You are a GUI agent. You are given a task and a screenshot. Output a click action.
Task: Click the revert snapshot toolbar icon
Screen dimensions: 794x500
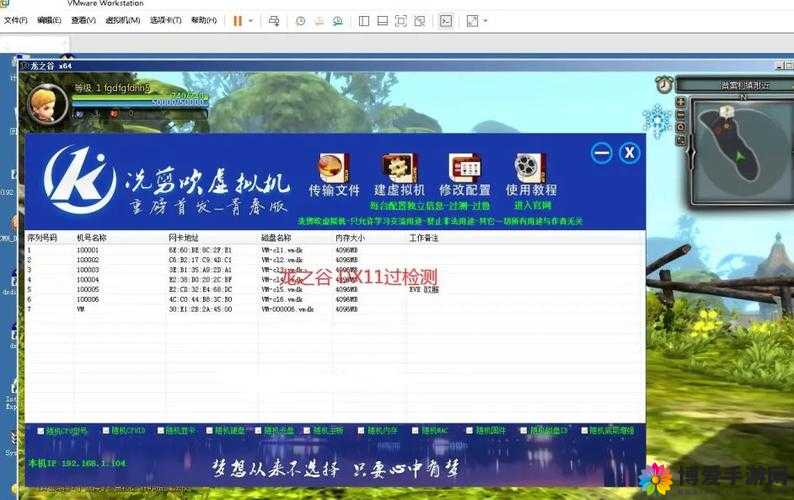(319, 21)
